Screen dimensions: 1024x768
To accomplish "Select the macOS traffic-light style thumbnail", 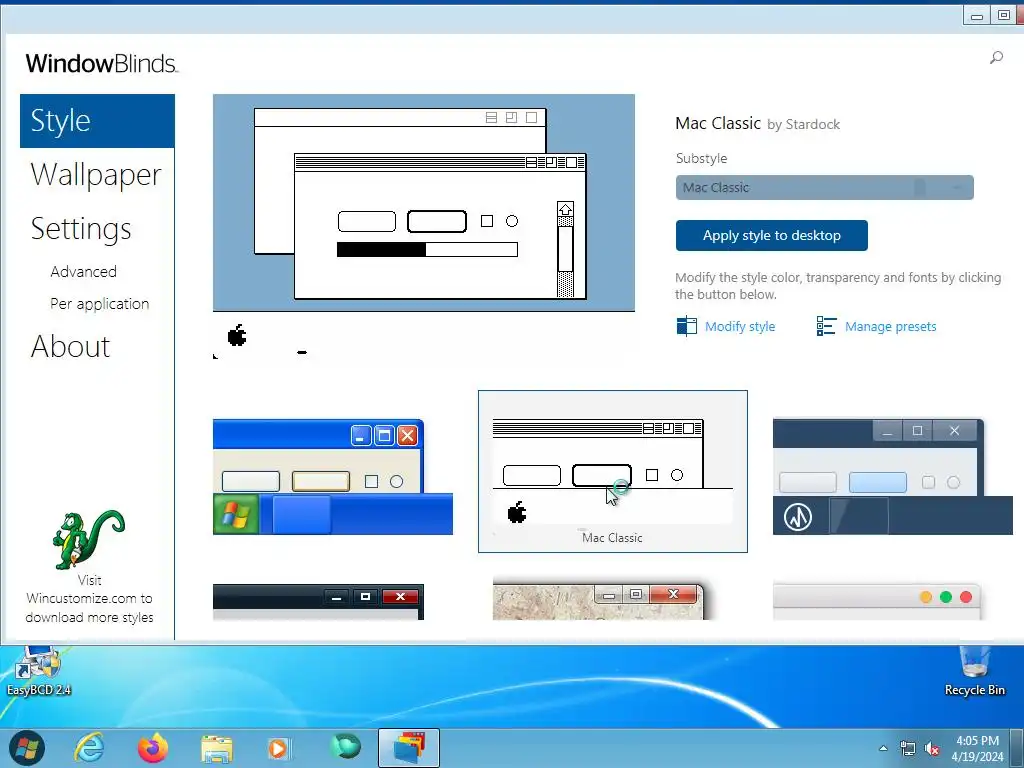I will [877, 601].
